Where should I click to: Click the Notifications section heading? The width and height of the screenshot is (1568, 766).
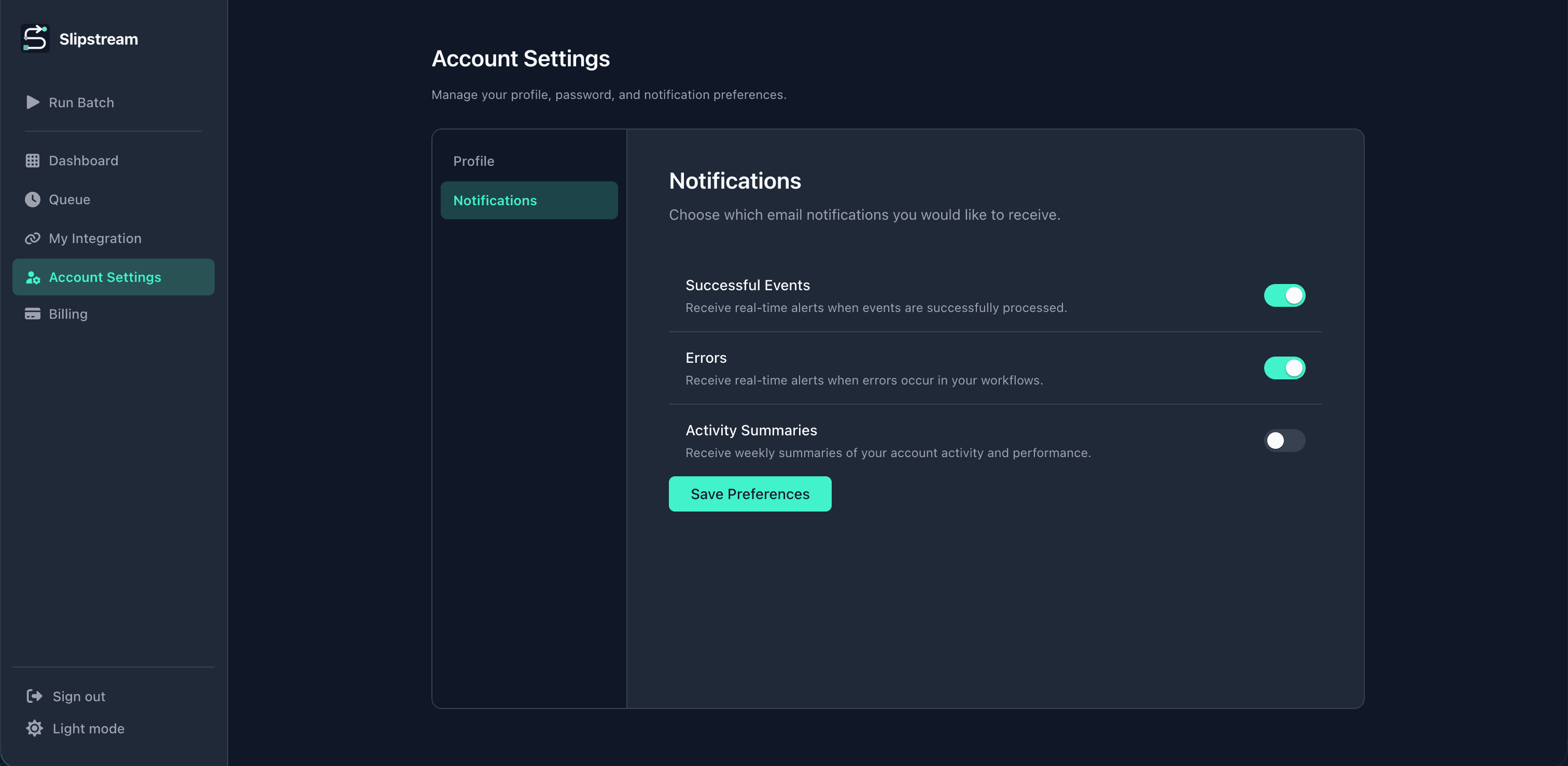(x=735, y=181)
